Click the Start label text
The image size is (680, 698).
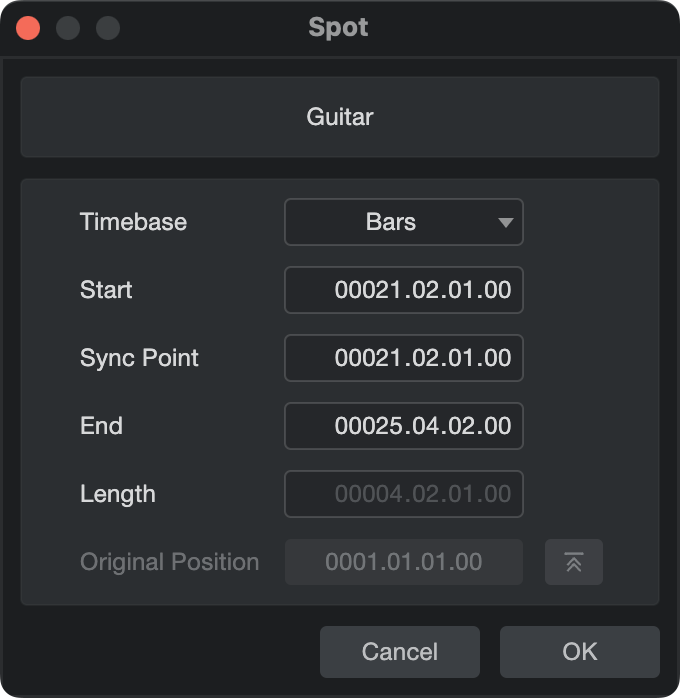coord(106,290)
